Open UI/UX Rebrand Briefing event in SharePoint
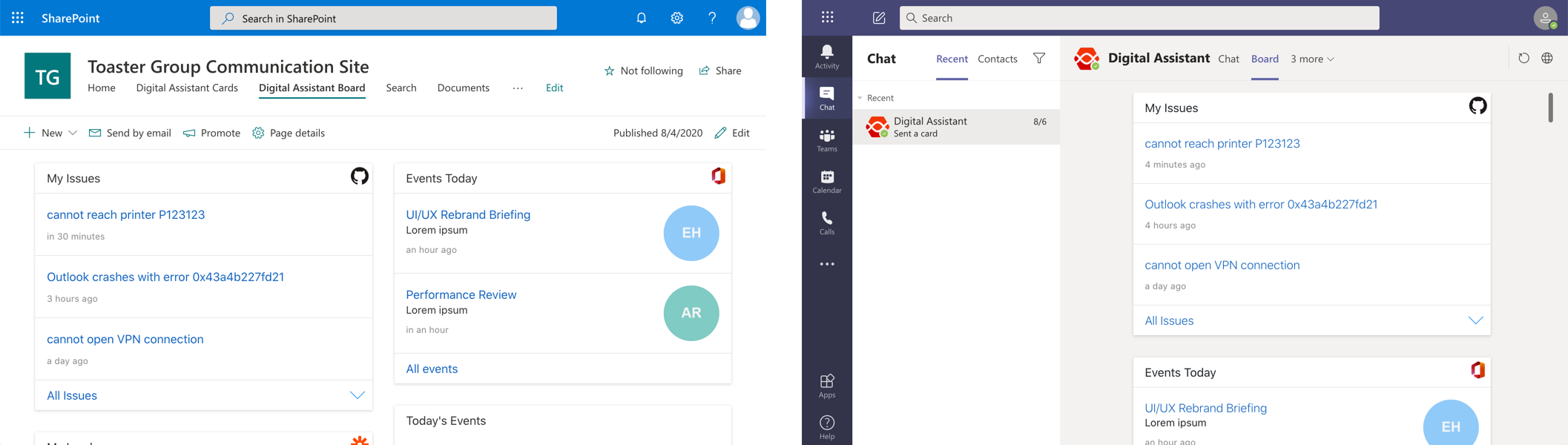The height and width of the screenshot is (445, 1568). click(x=468, y=214)
